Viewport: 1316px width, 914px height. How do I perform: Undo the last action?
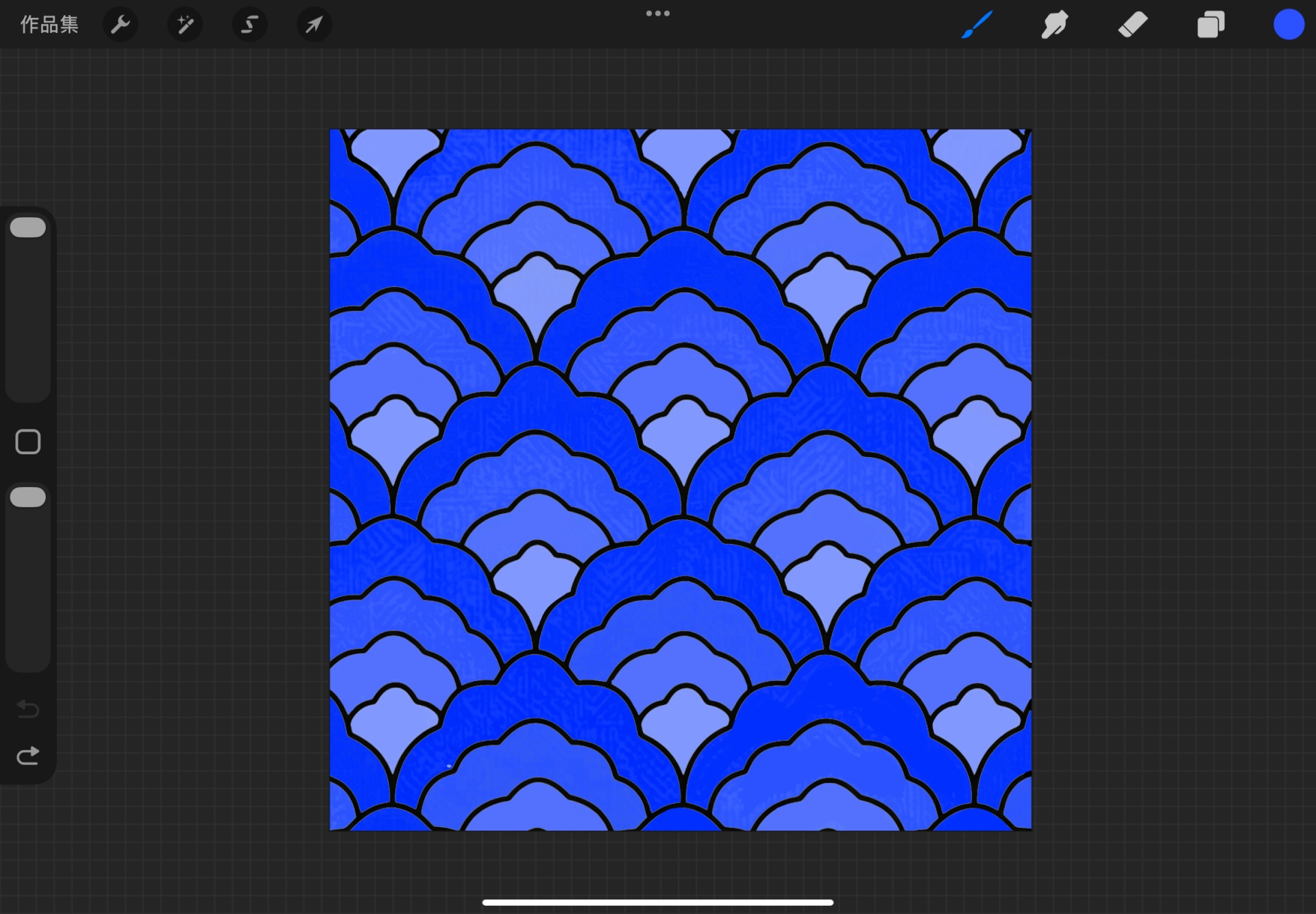[x=28, y=708]
